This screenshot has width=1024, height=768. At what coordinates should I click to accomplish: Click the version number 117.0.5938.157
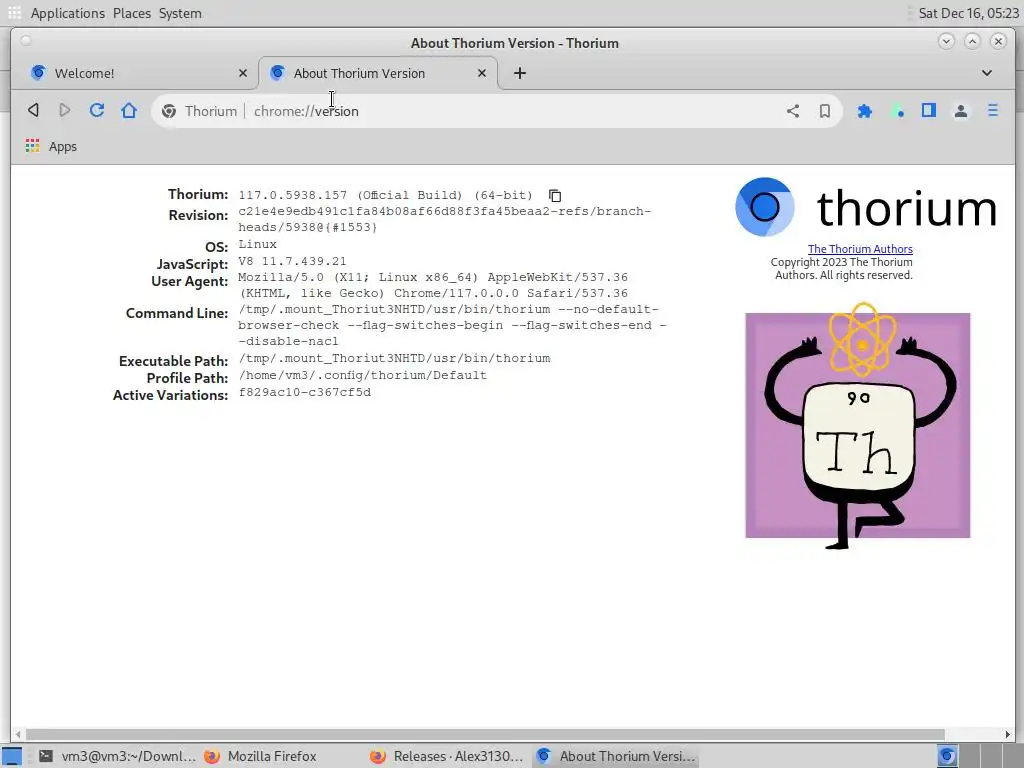tap(293, 195)
